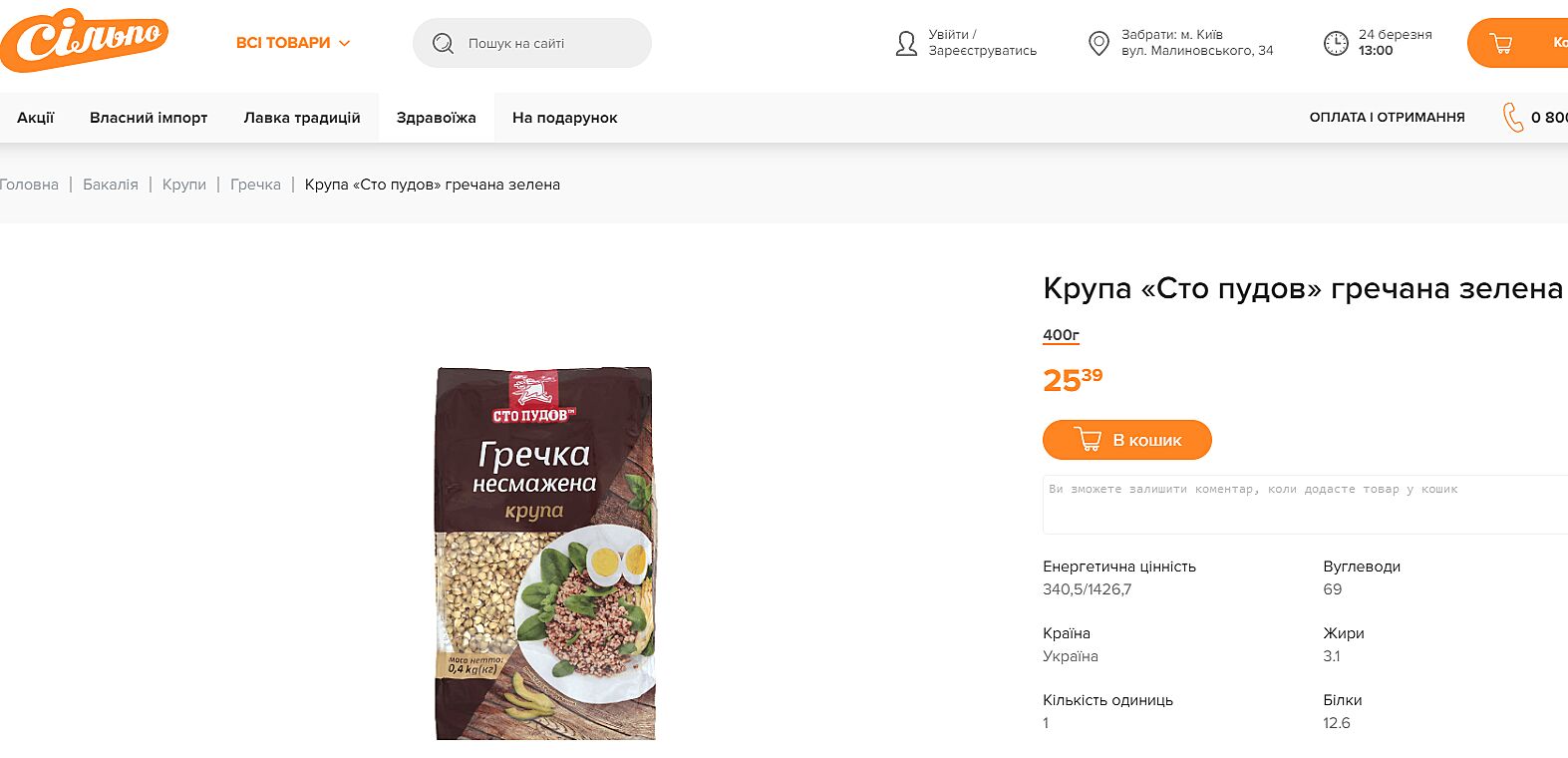Select the 400г weight option
The width and height of the screenshot is (1568, 758).
[x=1061, y=335]
